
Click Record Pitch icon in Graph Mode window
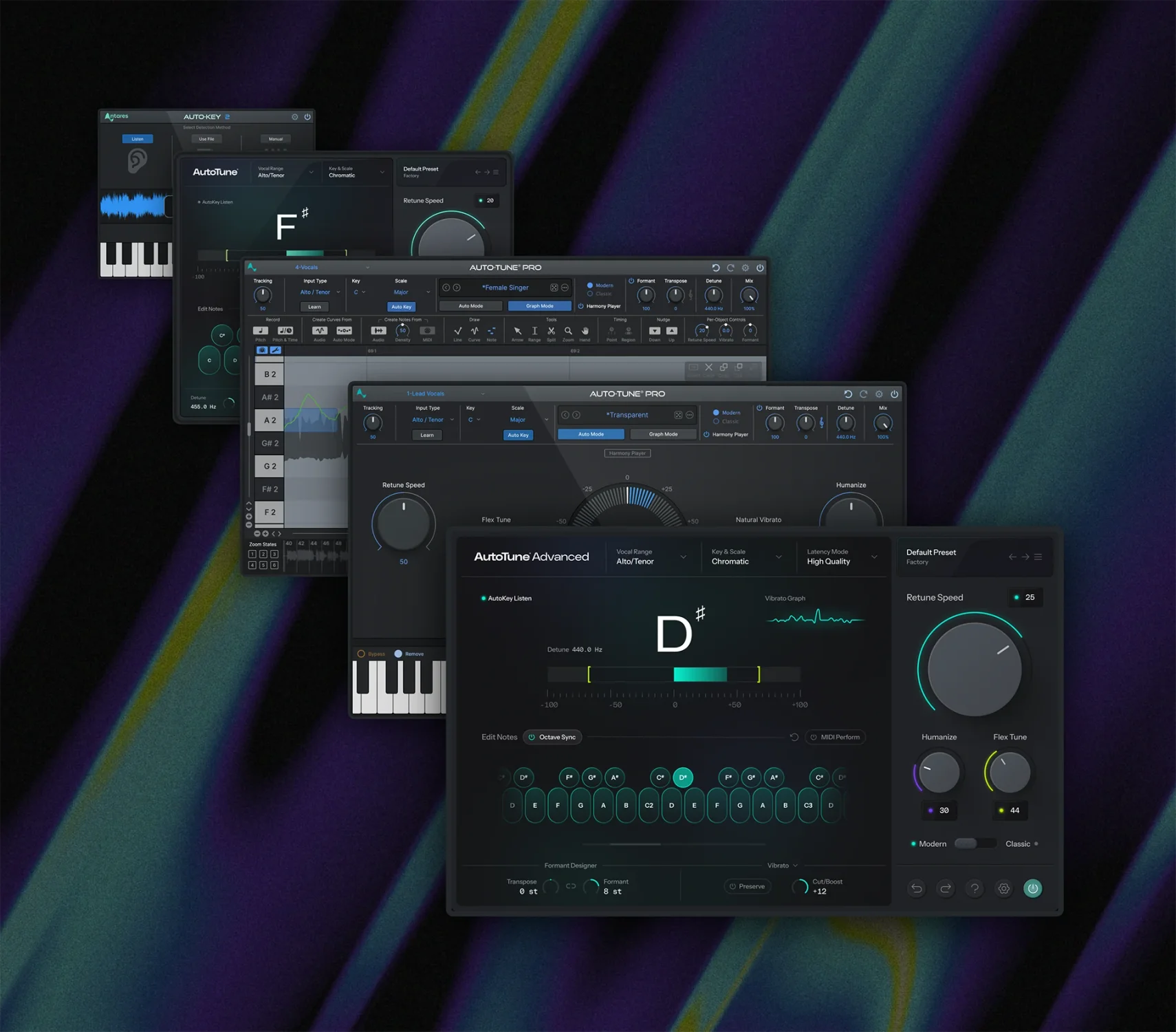(x=261, y=331)
